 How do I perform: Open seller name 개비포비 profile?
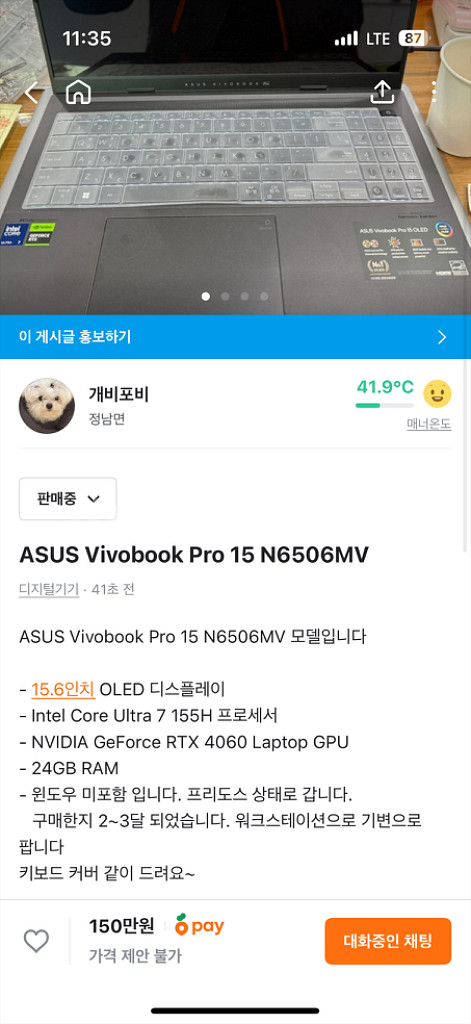pyautogui.click(x=119, y=394)
